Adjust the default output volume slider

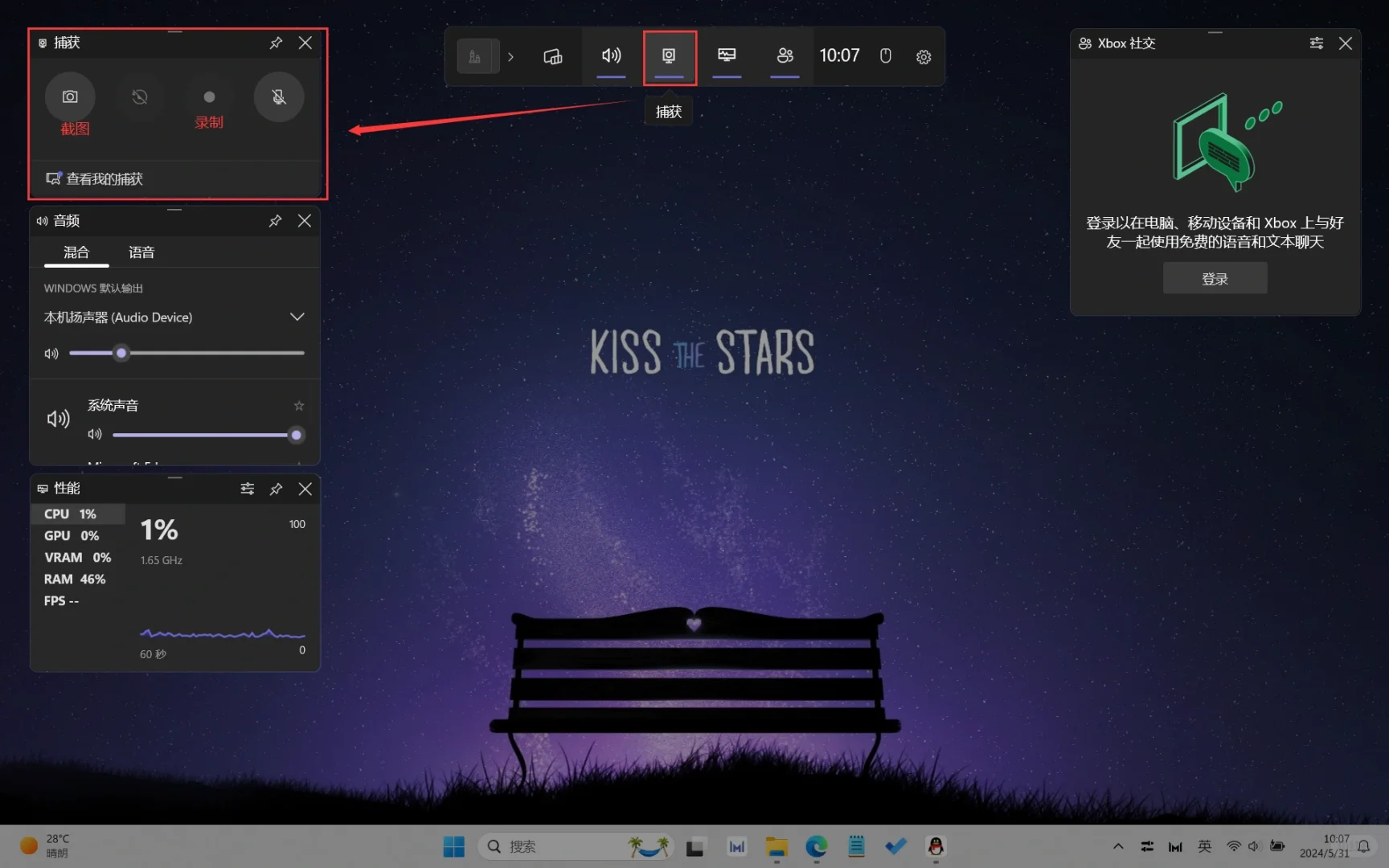pyautogui.click(x=186, y=353)
